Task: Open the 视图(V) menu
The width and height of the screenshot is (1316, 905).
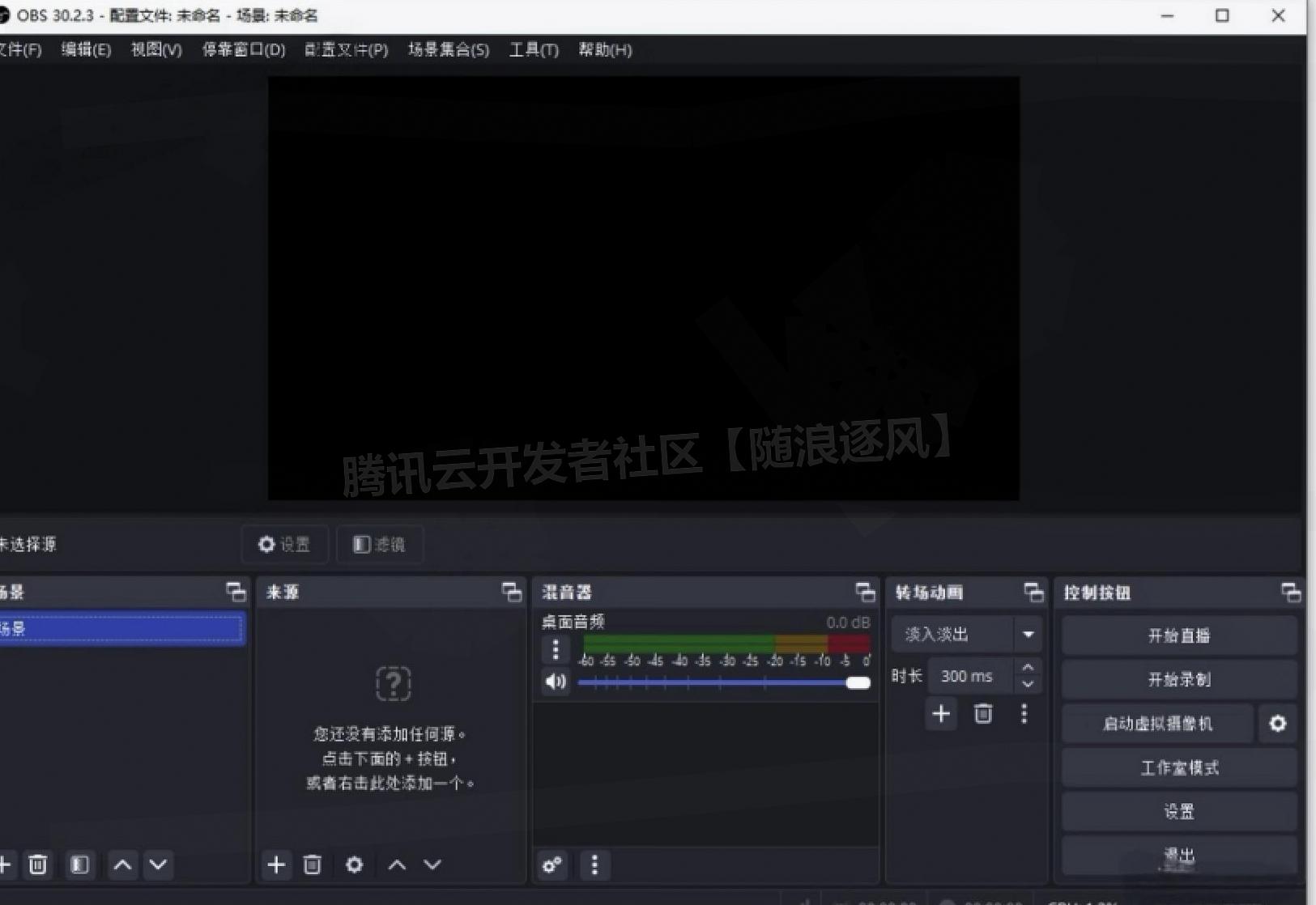Action: click(x=156, y=49)
